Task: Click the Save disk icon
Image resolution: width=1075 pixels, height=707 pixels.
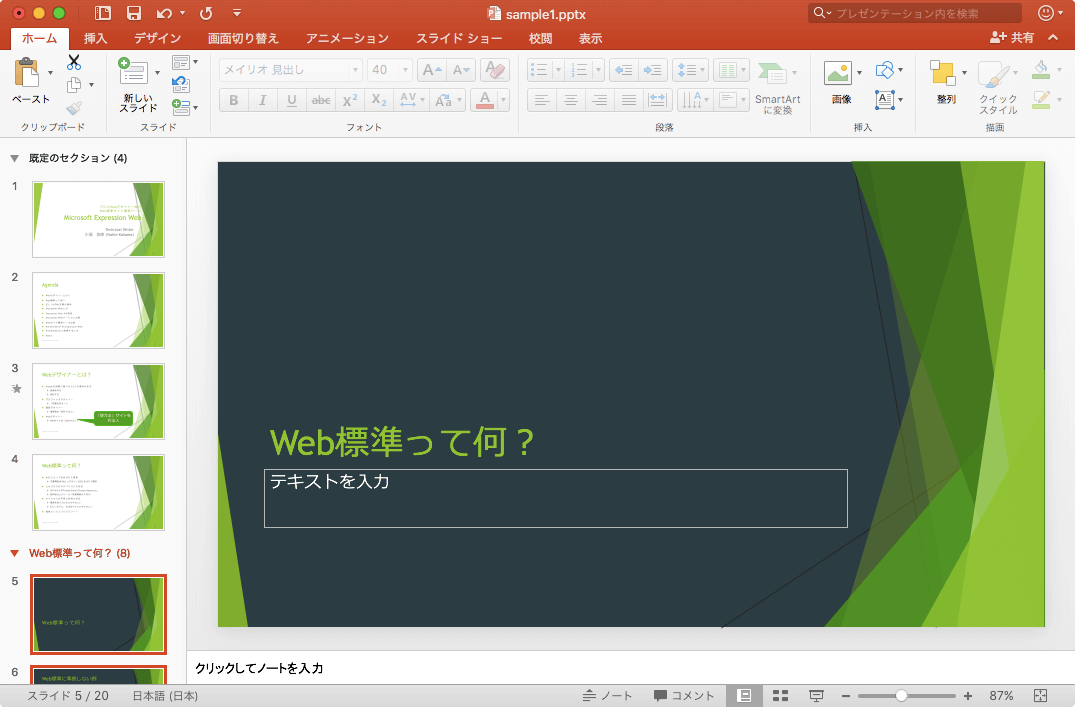Action: click(x=134, y=13)
